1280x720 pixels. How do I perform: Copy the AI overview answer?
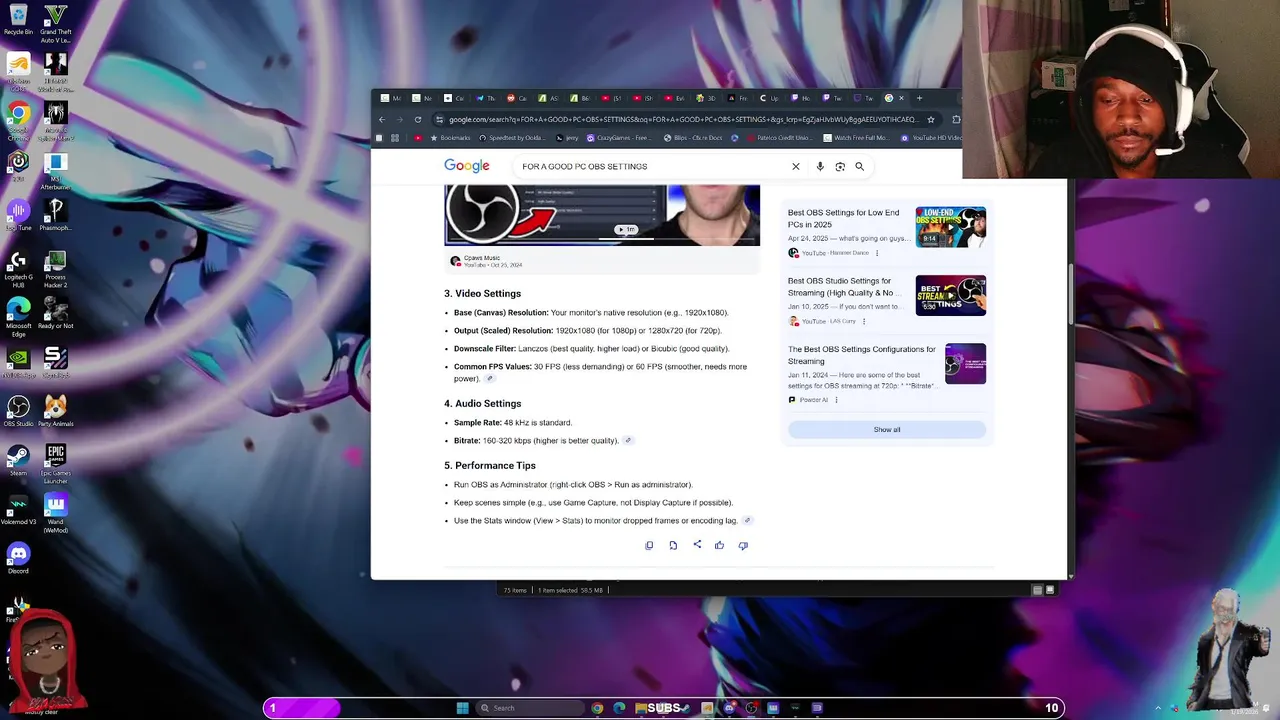(x=649, y=545)
